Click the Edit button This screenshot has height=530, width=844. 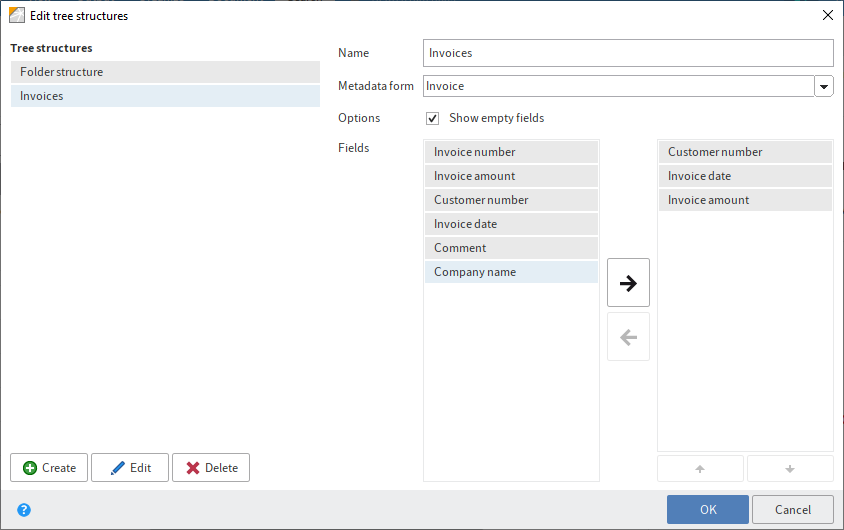pyautogui.click(x=130, y=468)
